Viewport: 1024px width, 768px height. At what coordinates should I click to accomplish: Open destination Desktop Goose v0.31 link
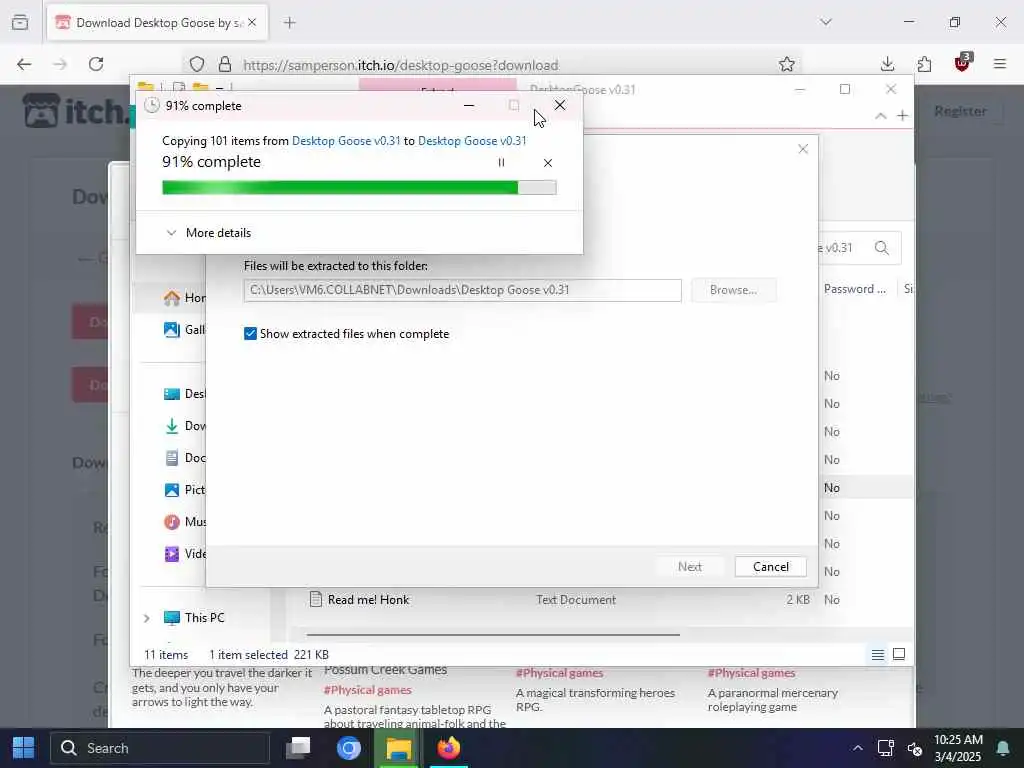(472, 140)
